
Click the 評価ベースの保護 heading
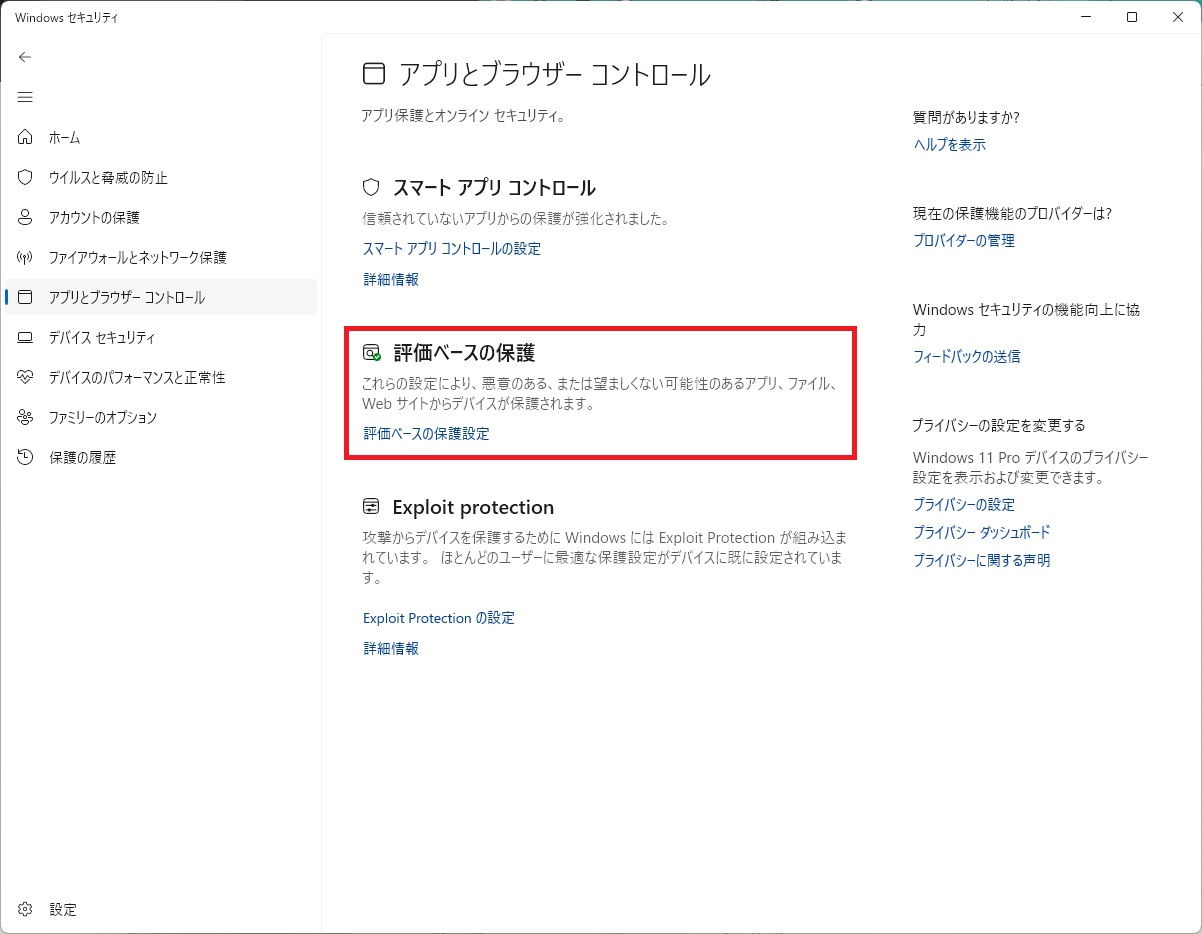pyautogui.click(x=464, y=353)
